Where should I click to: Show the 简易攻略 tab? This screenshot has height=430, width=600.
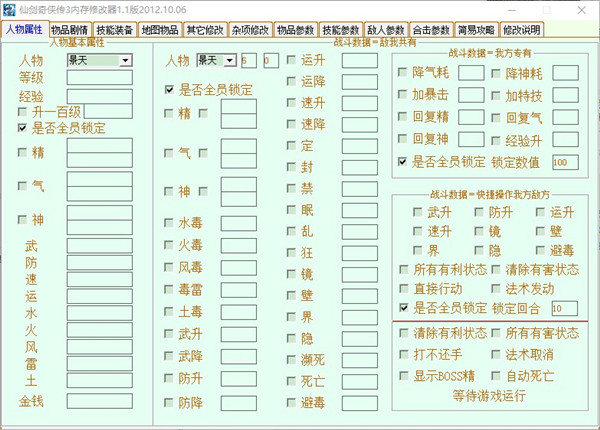coord(476,30)
